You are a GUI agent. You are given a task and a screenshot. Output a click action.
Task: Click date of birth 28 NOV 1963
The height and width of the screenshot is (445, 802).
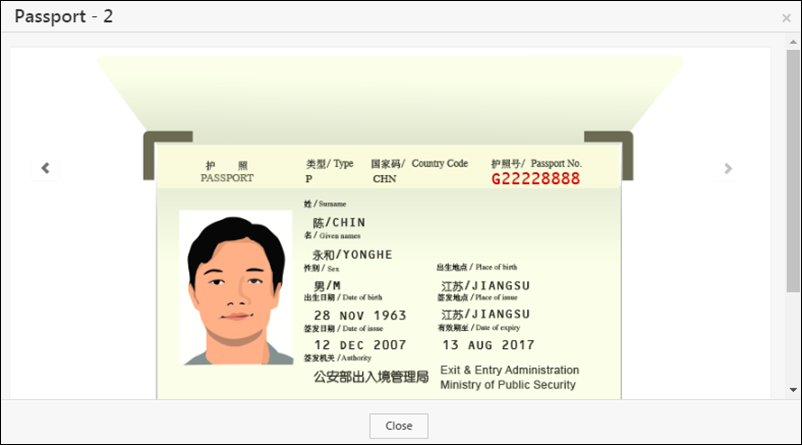tap(360, 316)
